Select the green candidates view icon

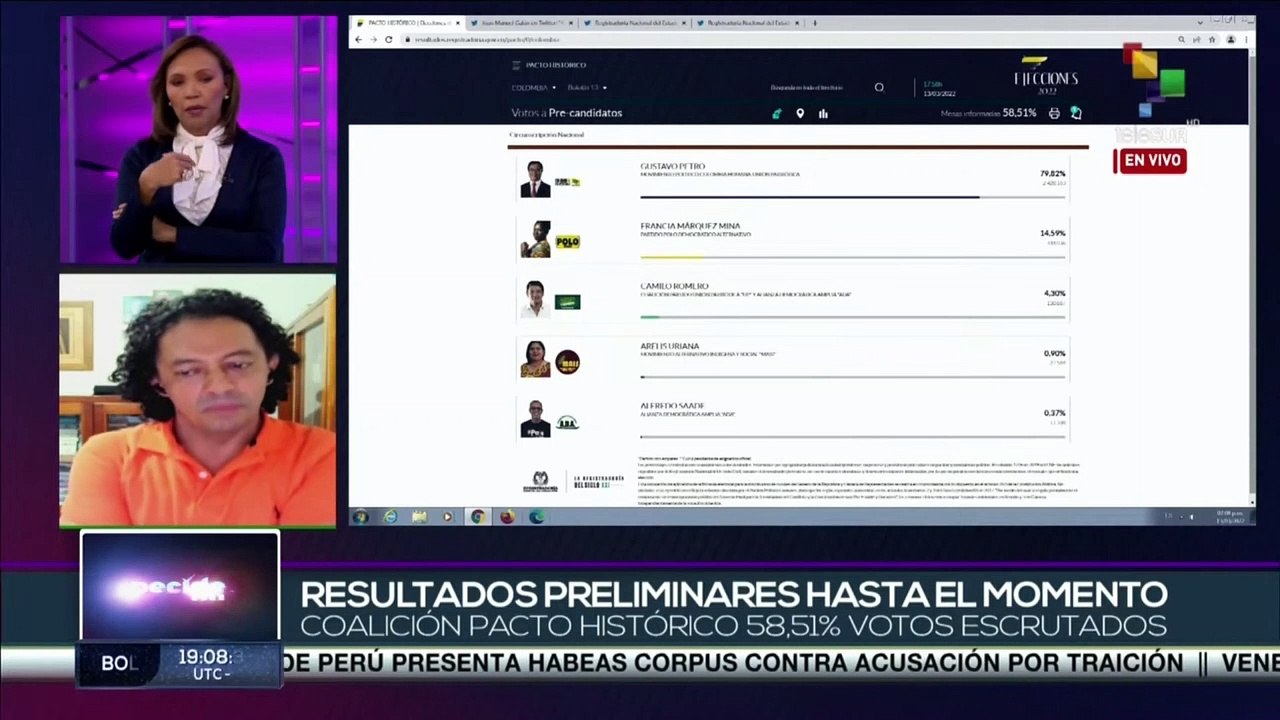pyautogui.click(x=777, y=113)
